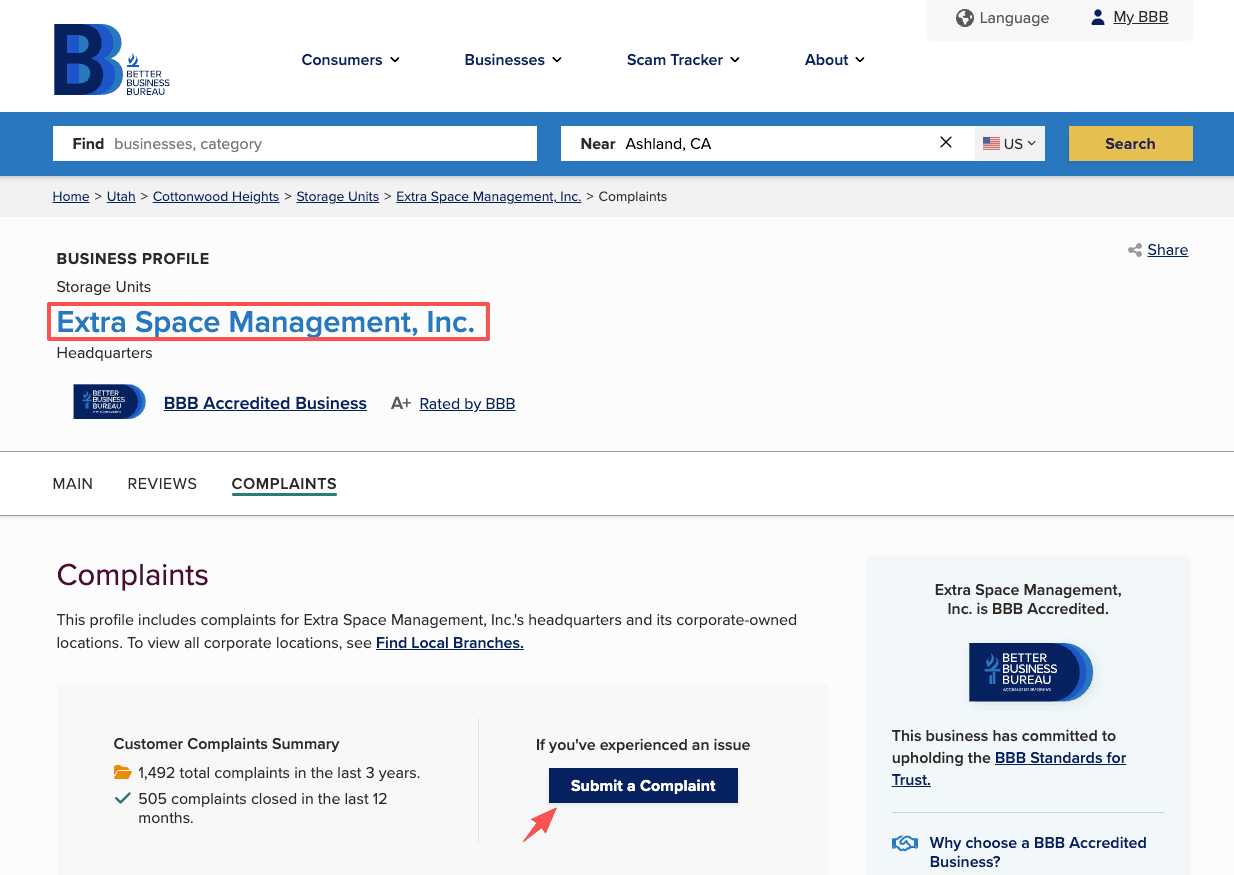Open the US country selector in the search bar
Image resolution: width=1234 pixels, height=875 pixels.
coord(1009,143)
